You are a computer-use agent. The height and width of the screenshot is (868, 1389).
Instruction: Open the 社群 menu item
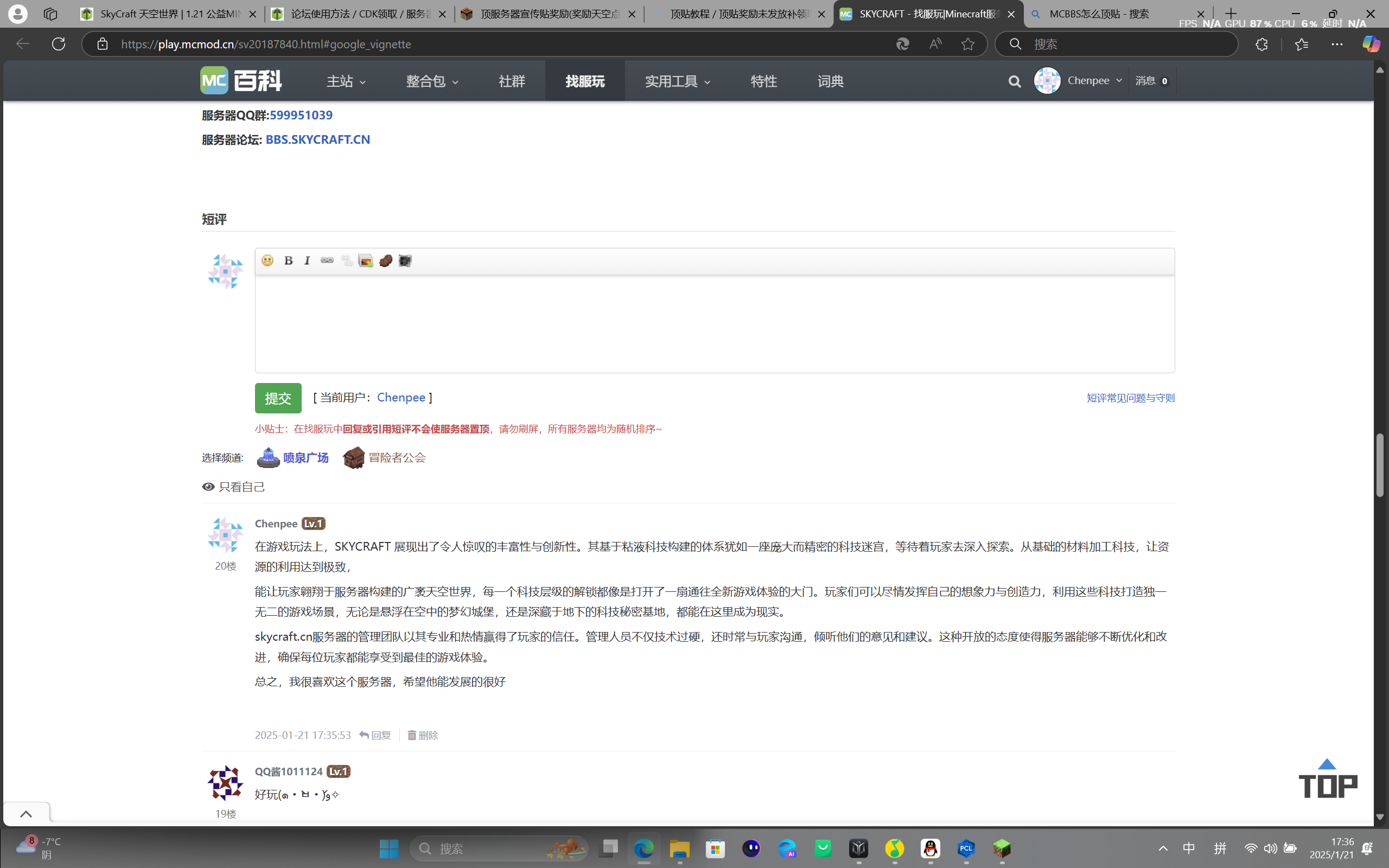512,81
